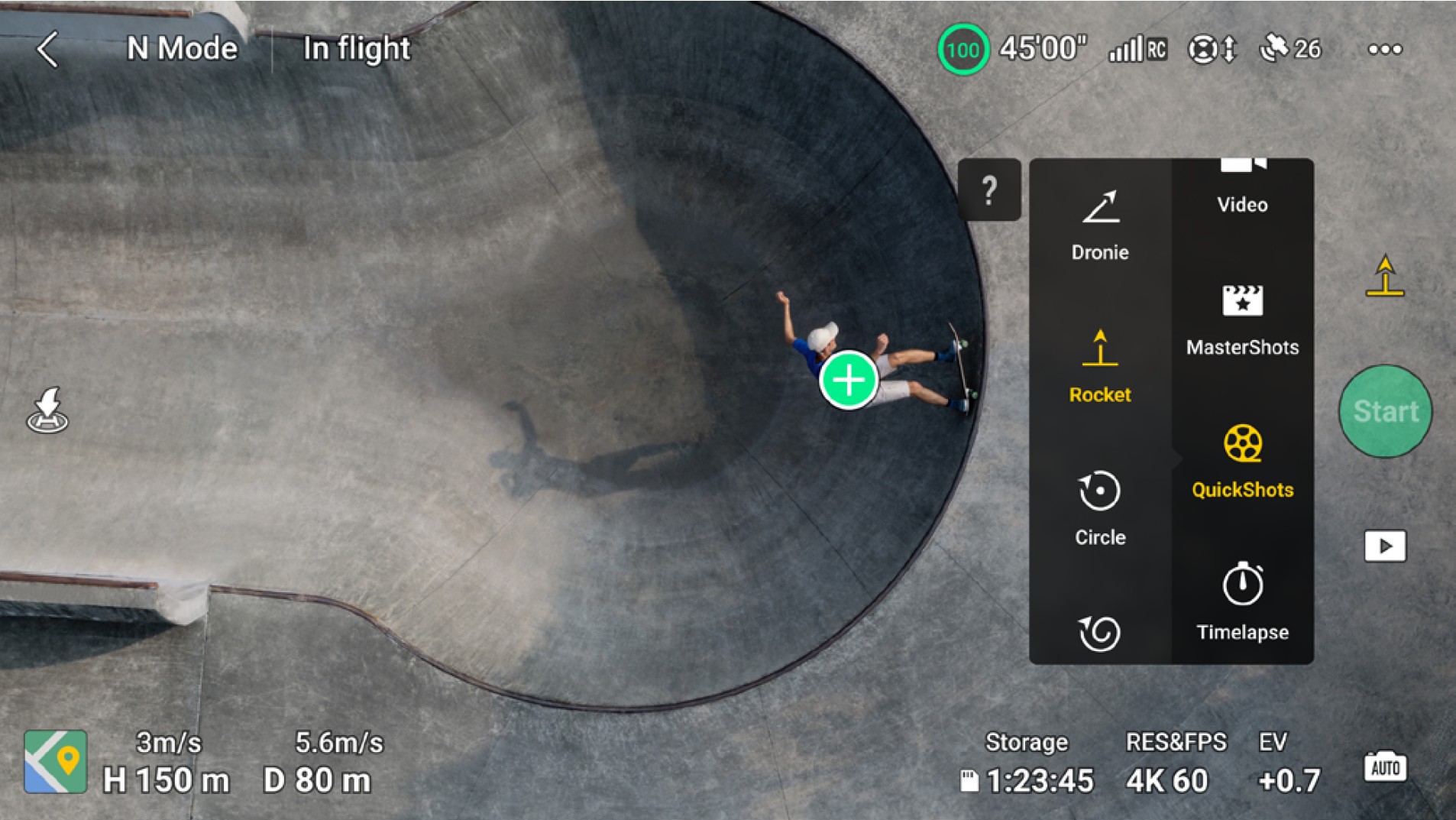The height and width of the screenshot is (820, 1456).
Task: Tap the GPS satellite count icon
Action: click(1290, 49)
